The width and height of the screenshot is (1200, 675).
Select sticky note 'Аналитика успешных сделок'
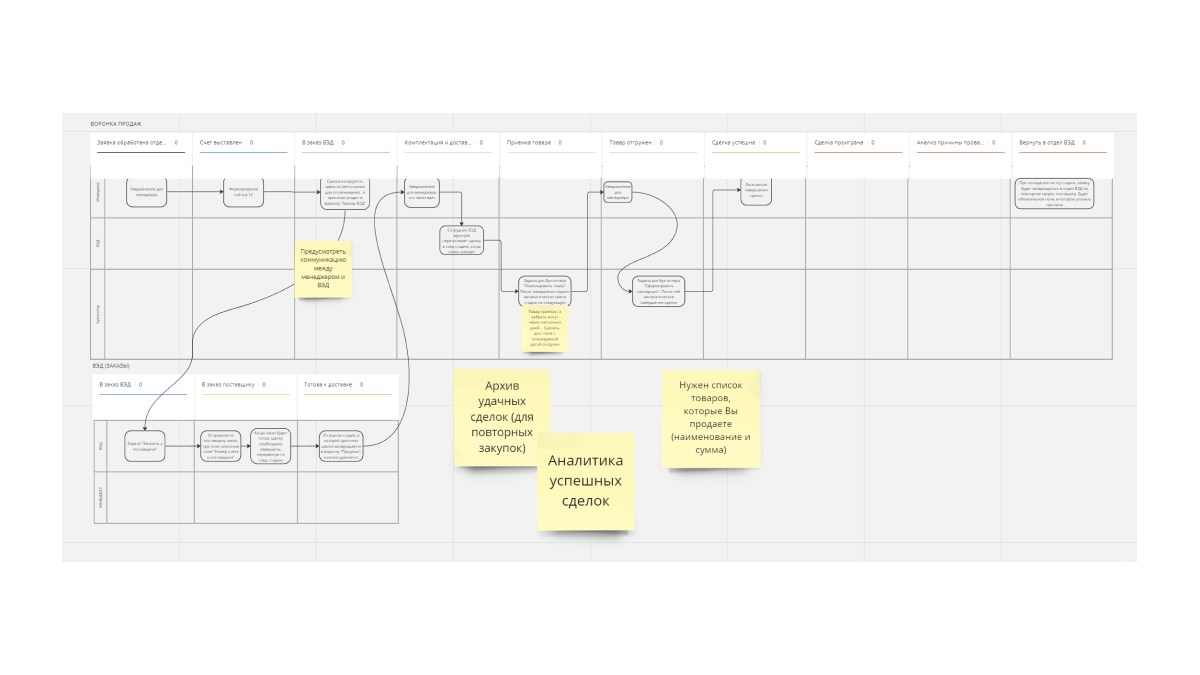(x=586, y=481)
